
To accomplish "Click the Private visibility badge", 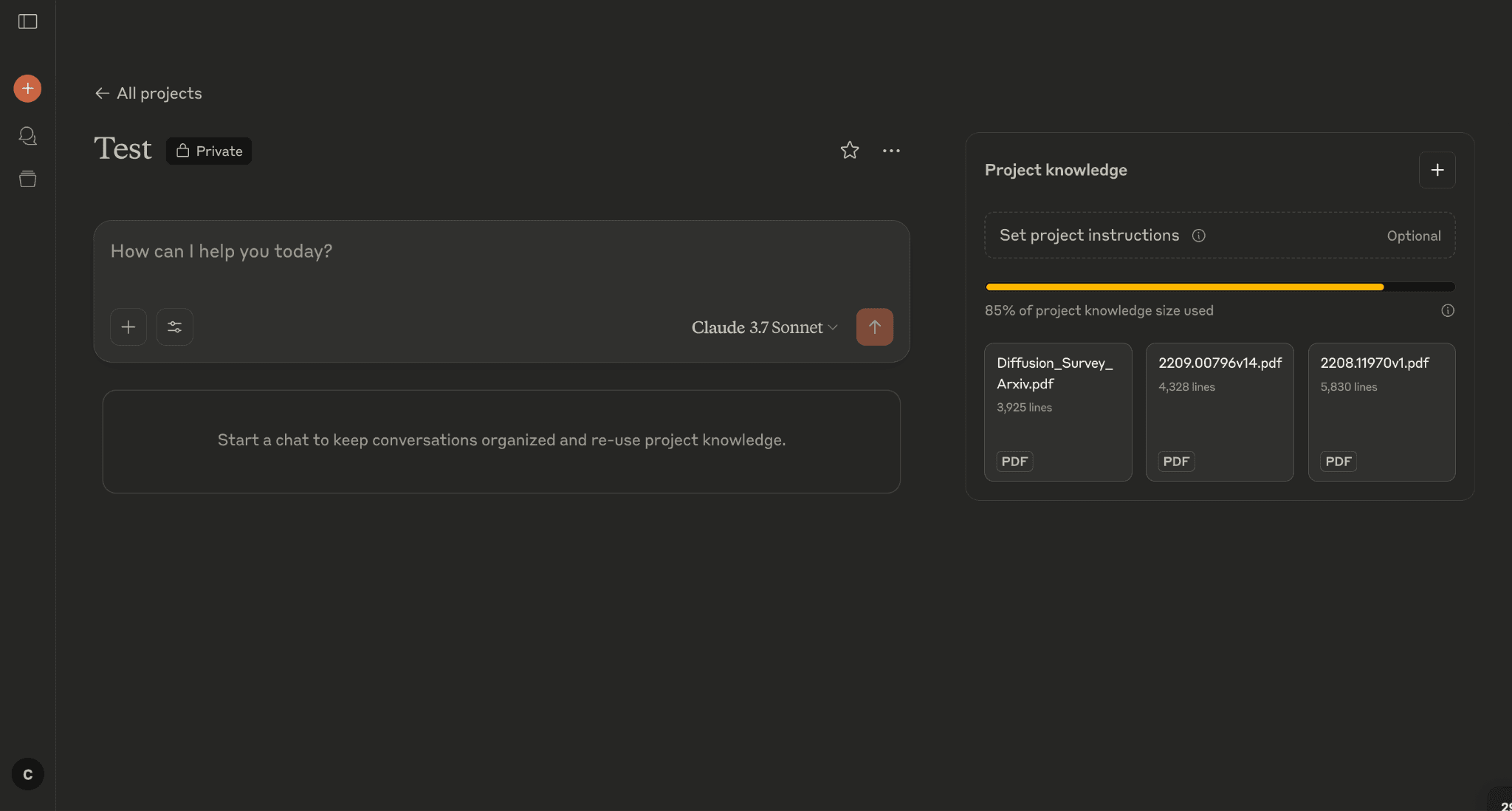I will [209, 151].
